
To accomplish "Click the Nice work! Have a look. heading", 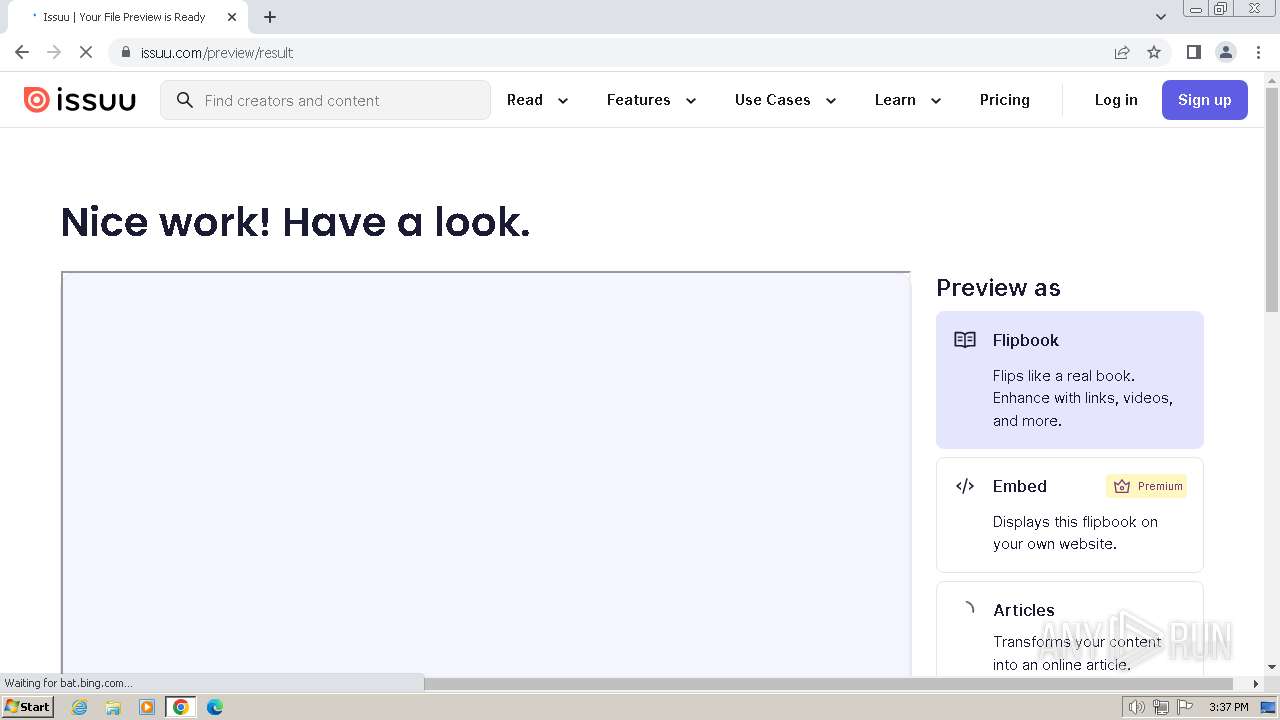I will pyautogui.click(x=296, y=222).
